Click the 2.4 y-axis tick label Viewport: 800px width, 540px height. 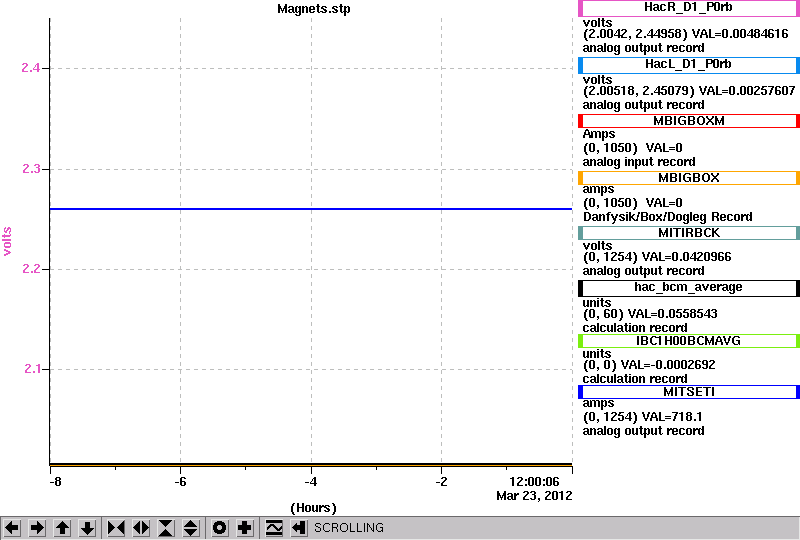point(31,67)
